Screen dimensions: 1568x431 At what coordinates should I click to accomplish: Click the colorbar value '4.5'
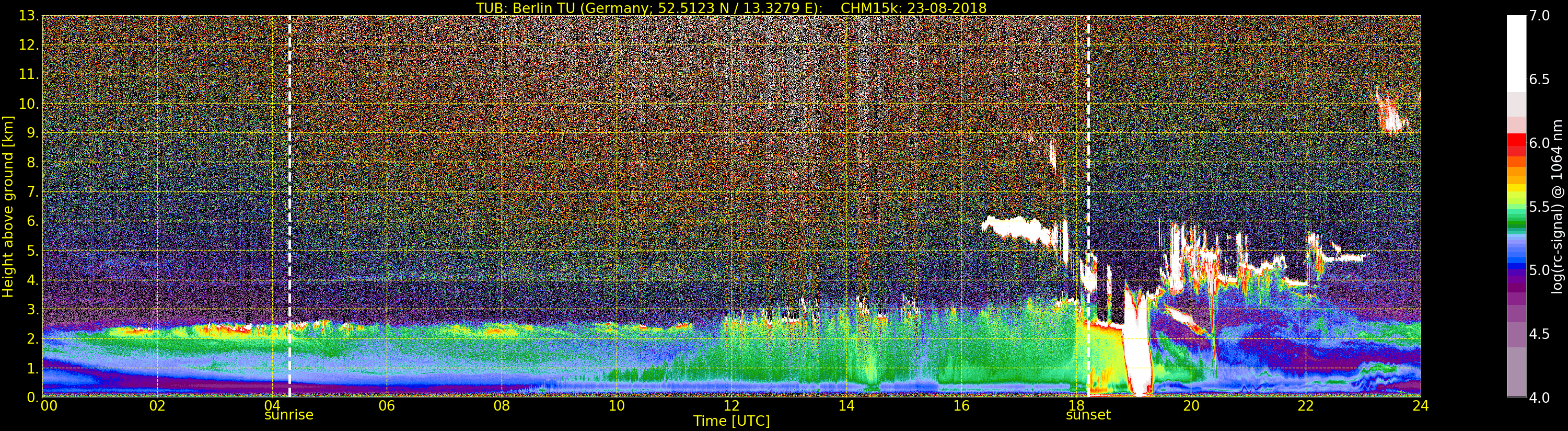[x=1539, y=334]
